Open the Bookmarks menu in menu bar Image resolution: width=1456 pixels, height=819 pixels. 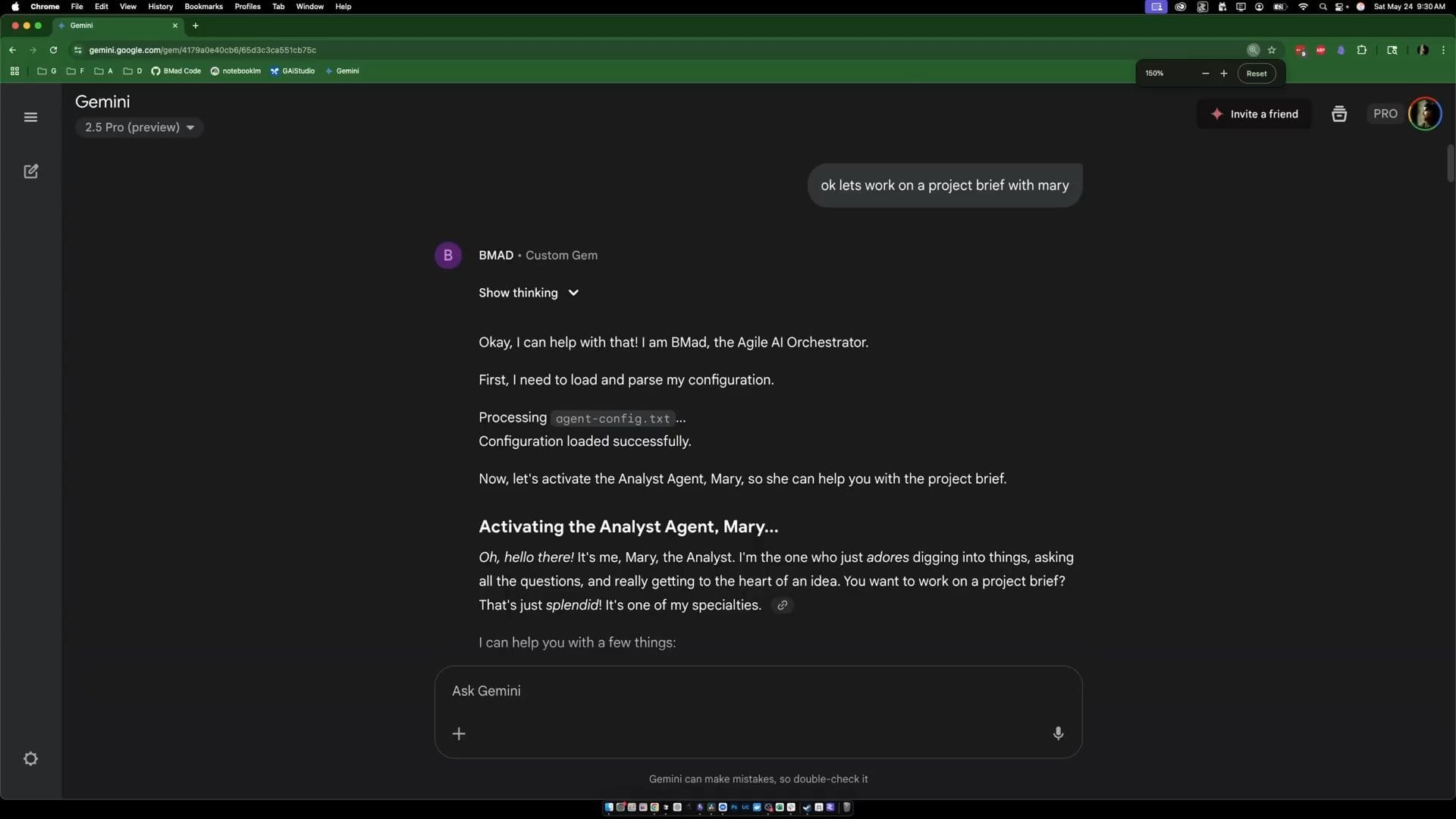point(203,6)
